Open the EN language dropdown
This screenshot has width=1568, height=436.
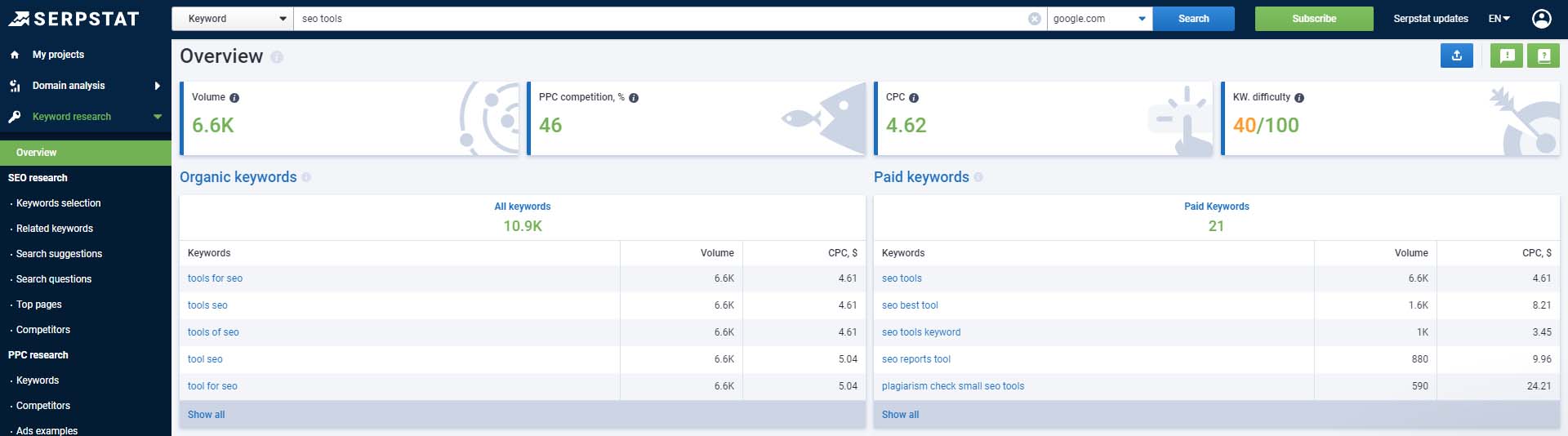point(1499,19)
